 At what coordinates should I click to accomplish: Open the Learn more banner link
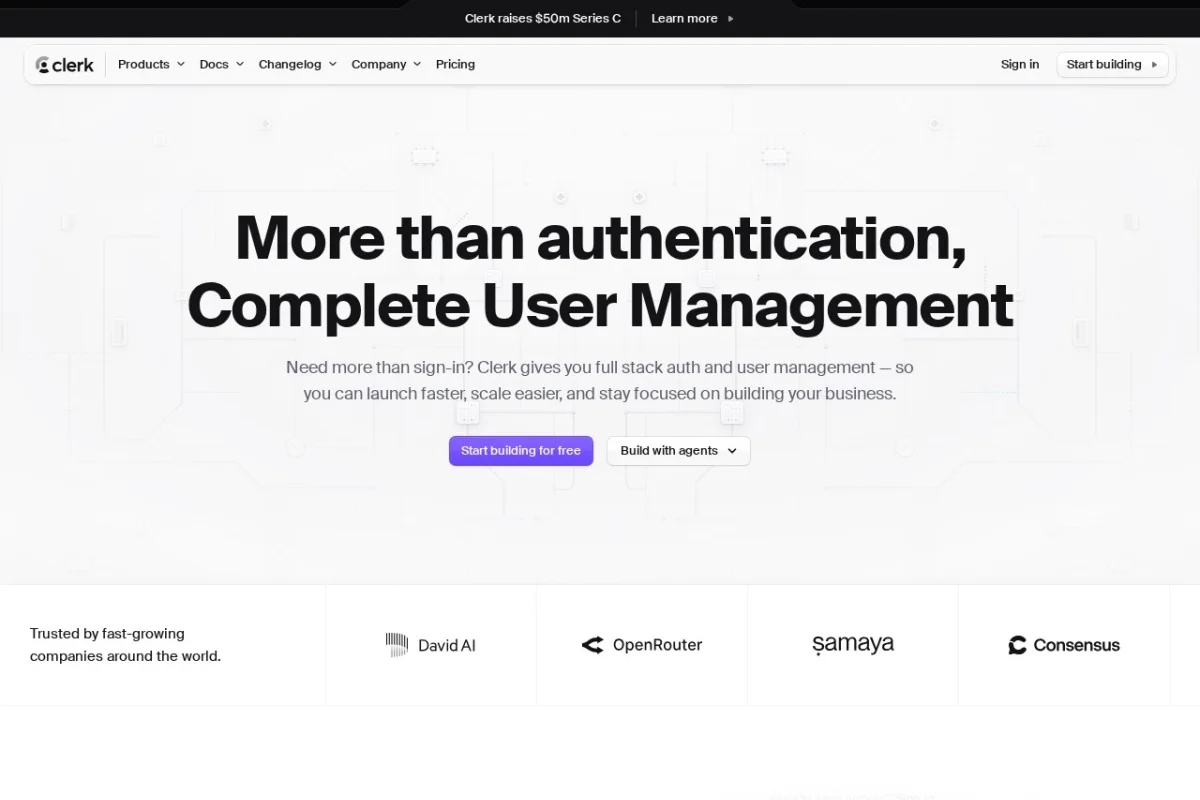click(x=692, y=18)
